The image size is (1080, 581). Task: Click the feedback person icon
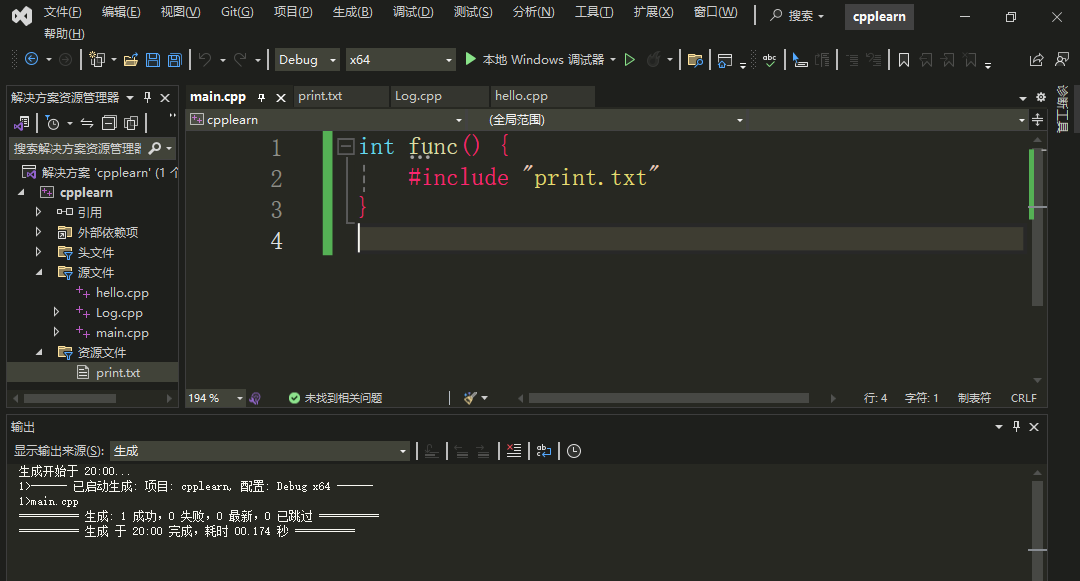(1062, 60)
